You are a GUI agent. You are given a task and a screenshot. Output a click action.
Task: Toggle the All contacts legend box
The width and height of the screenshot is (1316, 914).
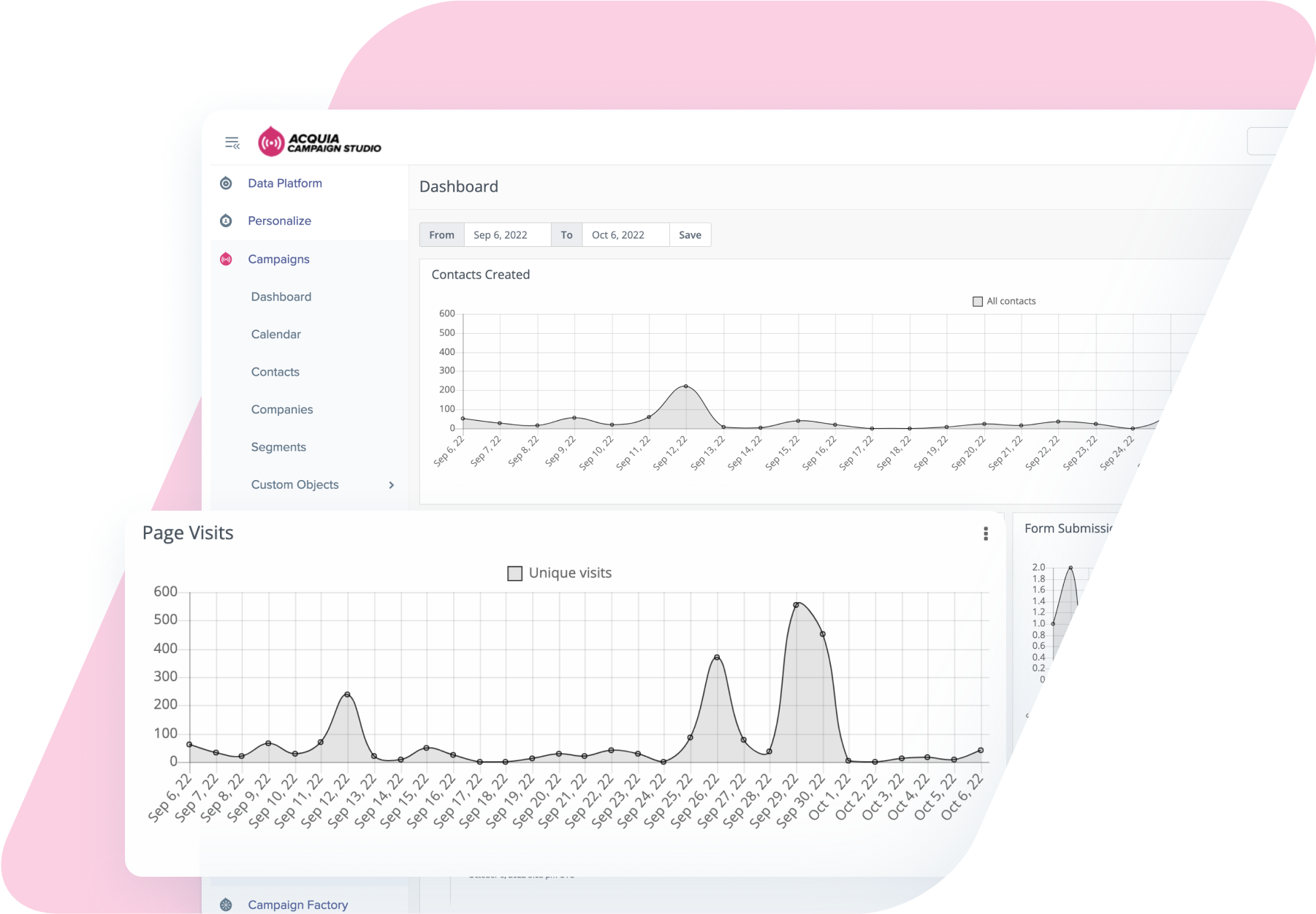click(978, 301)
